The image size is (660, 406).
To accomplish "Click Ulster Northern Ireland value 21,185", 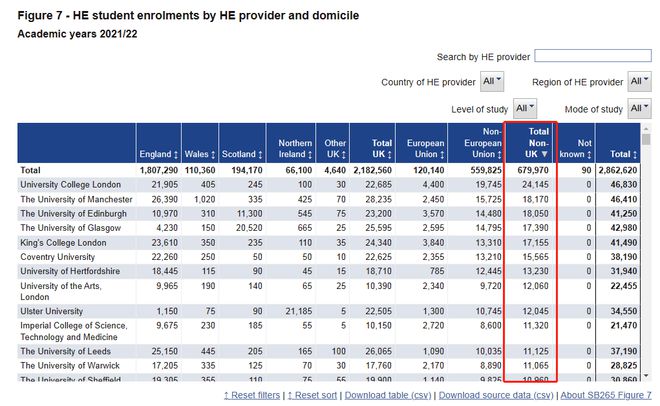I will tap(298, 311).
